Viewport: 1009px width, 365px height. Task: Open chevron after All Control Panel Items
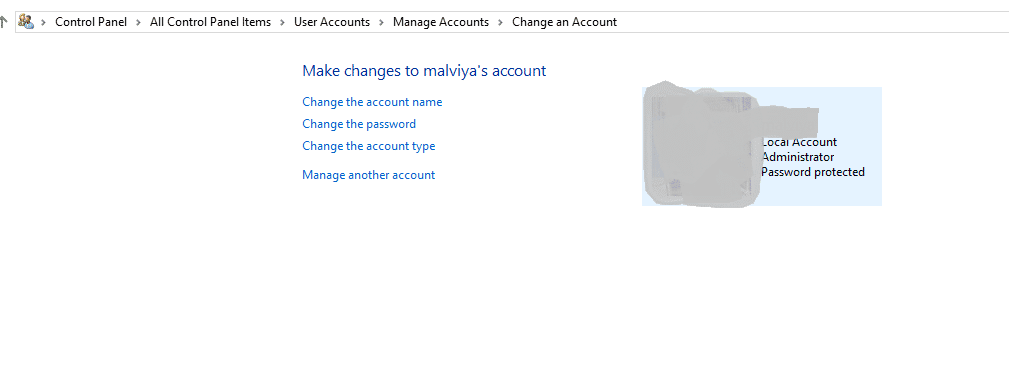coord(282,22)
